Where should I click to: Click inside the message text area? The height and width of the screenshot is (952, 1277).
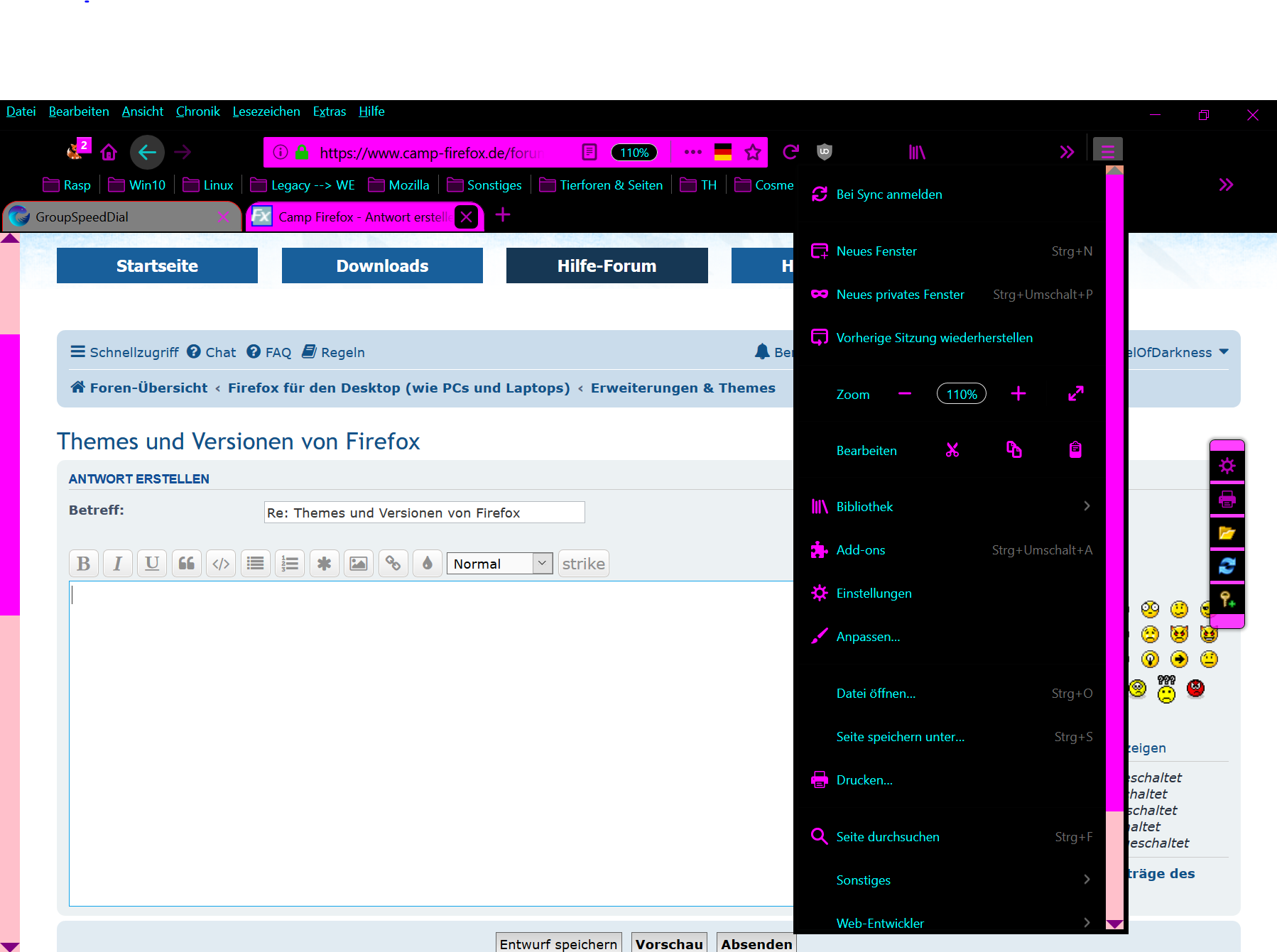[431, 743]
